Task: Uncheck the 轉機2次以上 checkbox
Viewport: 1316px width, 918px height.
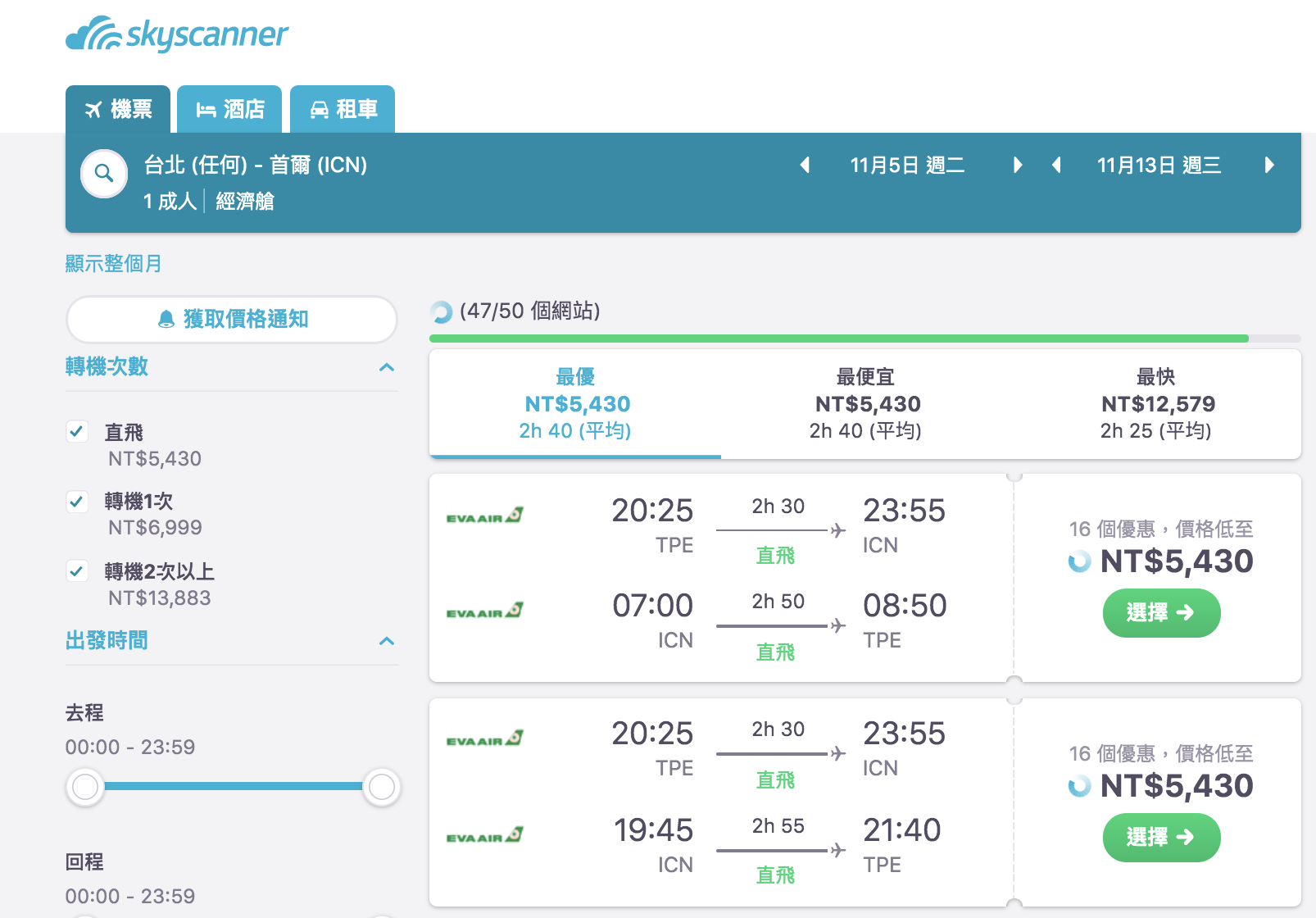Action: click(77, 570)
